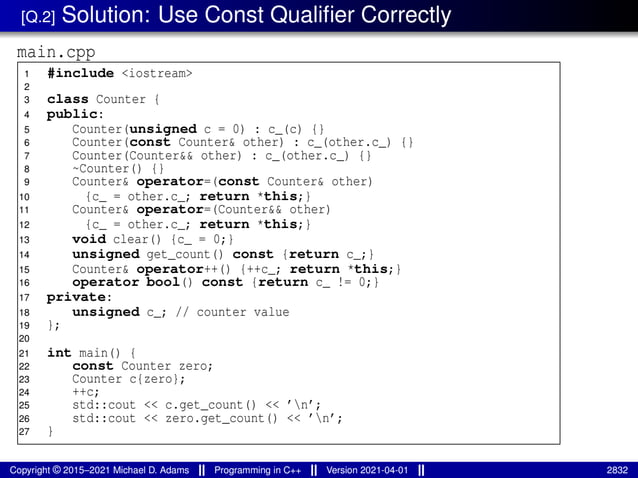638x478 pixels.
Task: Click line number 10 in the gutter
Action: [24, 197]
